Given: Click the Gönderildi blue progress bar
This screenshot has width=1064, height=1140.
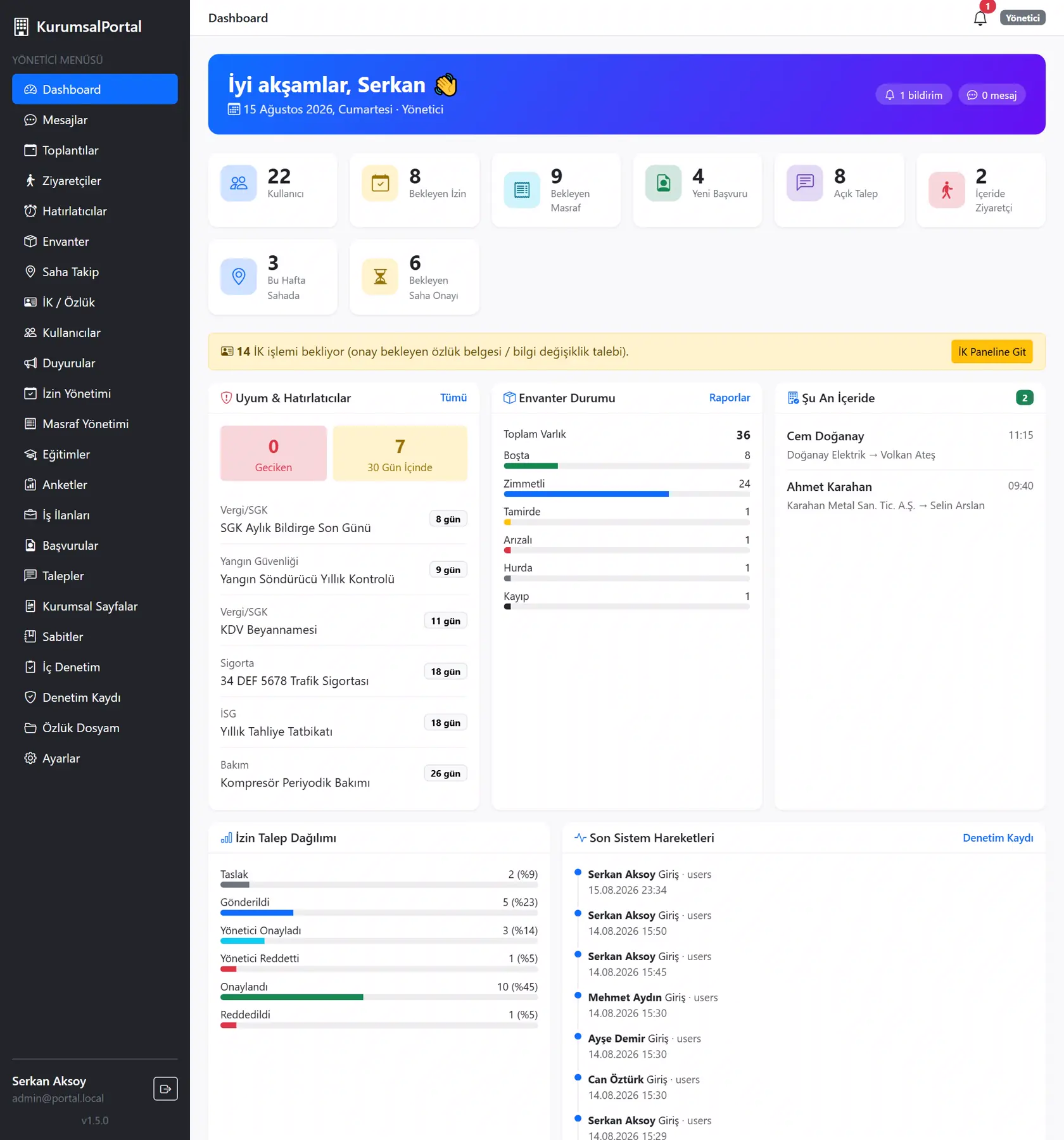Looking at the screenshot, I should coord(256,913).
